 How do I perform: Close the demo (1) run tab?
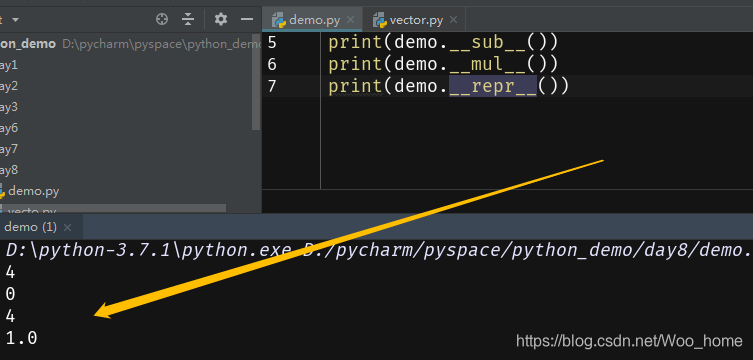click(x=68, y=228)
